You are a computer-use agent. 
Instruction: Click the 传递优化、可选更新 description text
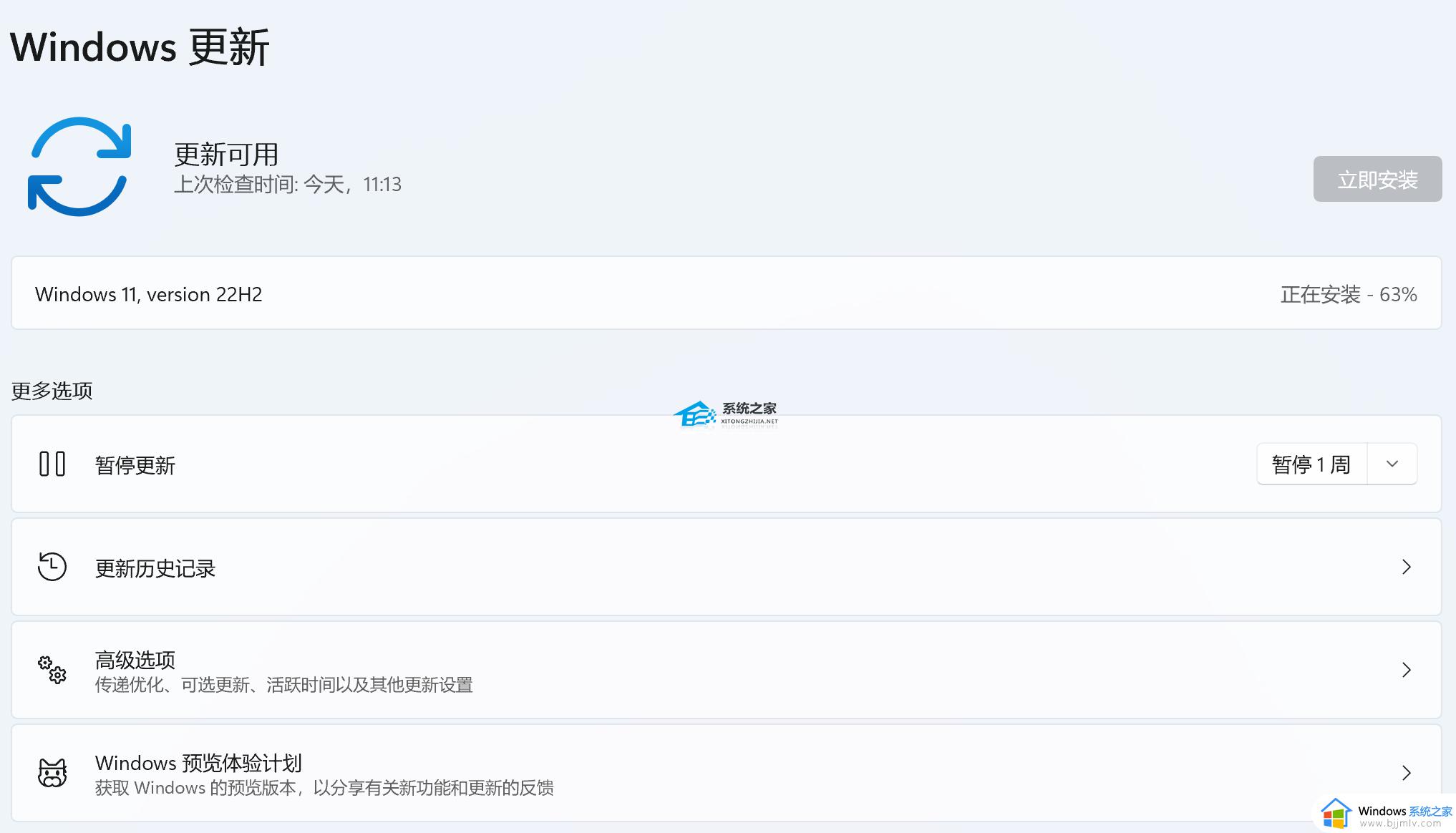pos(283,685)
